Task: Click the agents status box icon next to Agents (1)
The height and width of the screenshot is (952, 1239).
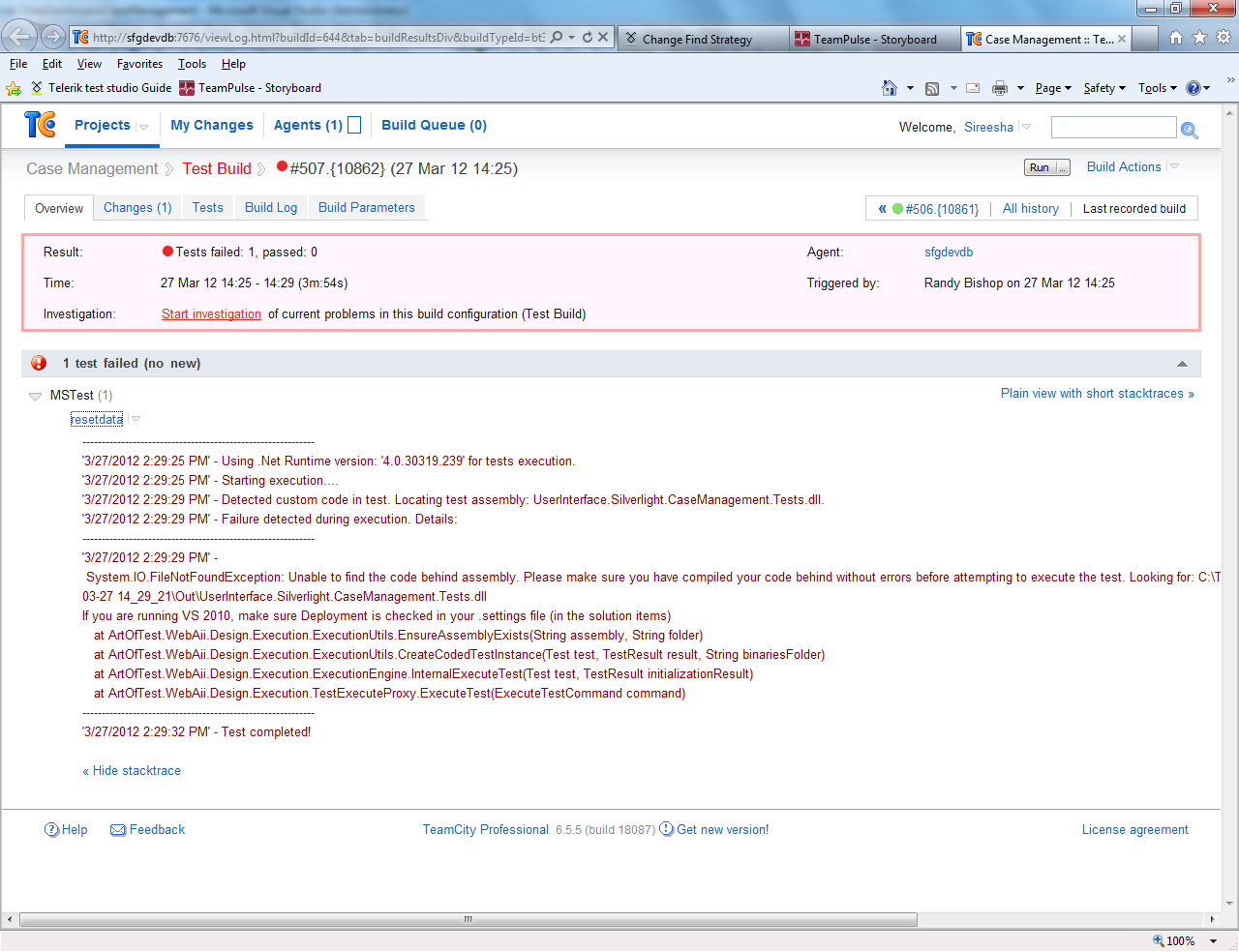Action: (354, 125)
